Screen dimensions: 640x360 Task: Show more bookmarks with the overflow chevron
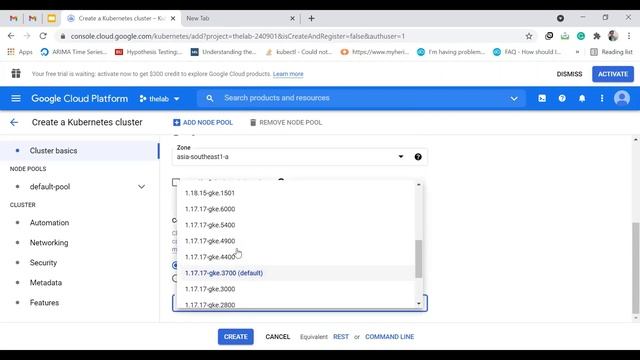(577, 52)
